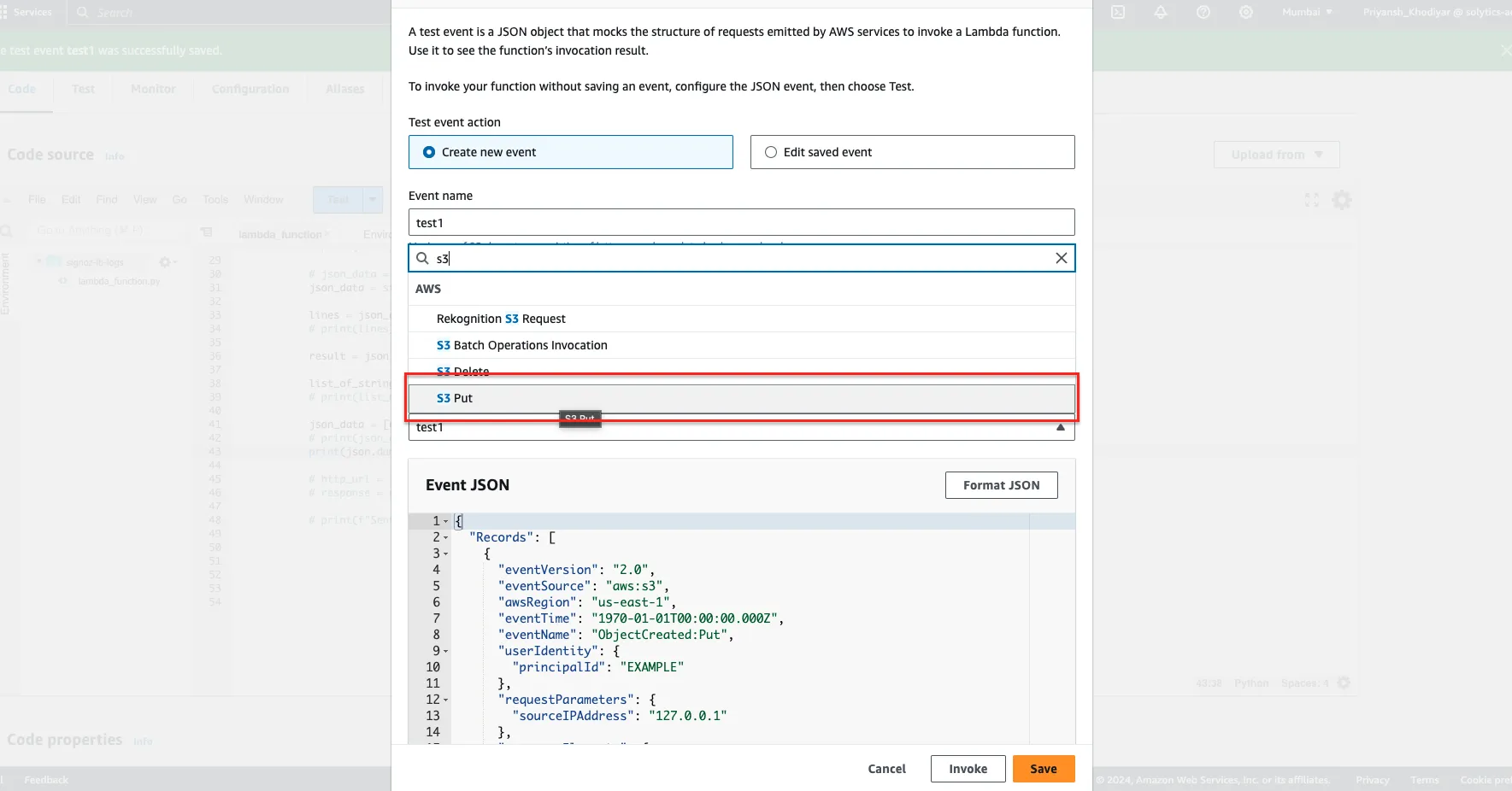Toggle fullscreen for the code editor
Viewport: 1512px width, 791px height.
[x=1311, y=200]
